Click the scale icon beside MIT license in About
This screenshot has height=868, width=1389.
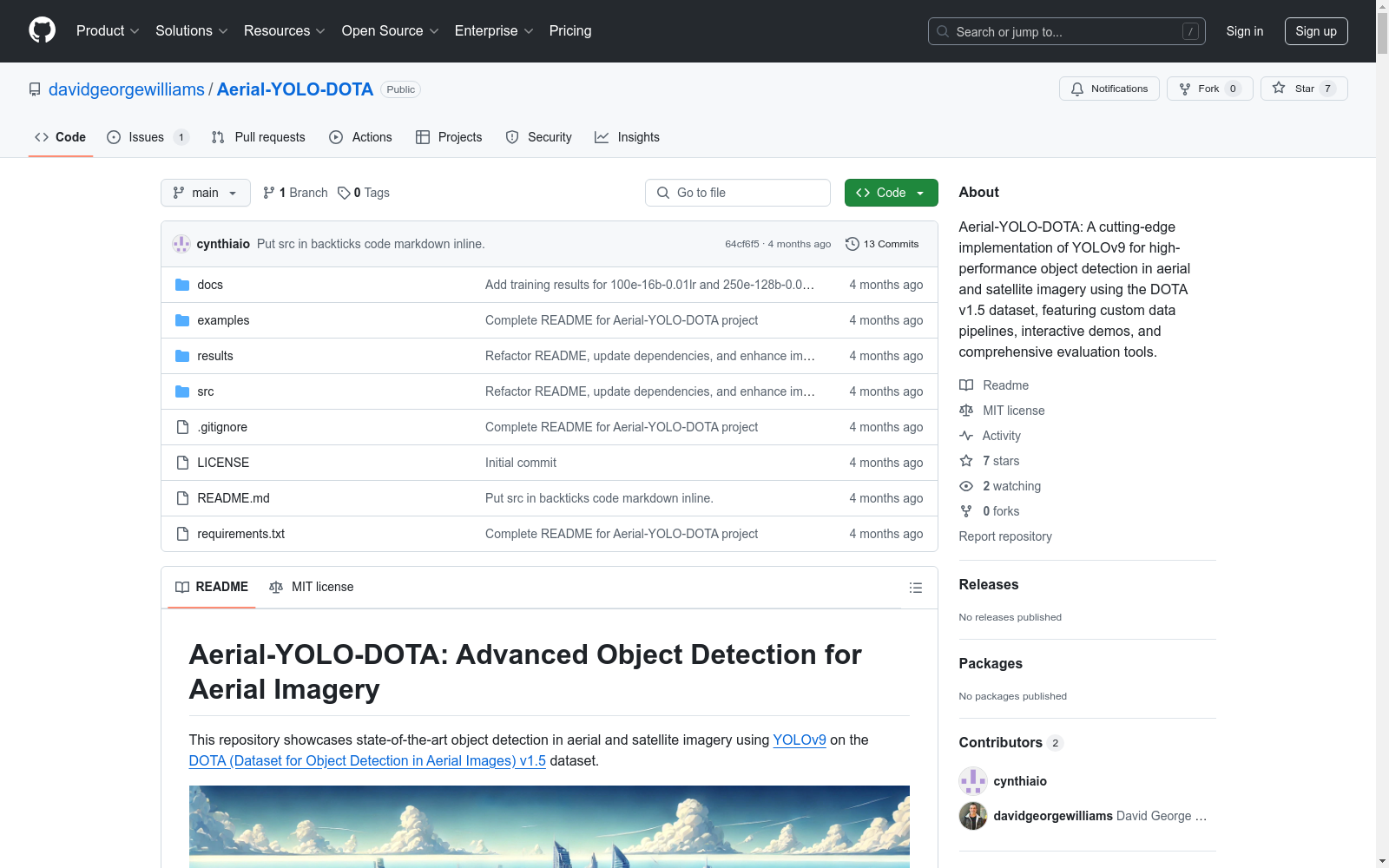pos(966,411)
